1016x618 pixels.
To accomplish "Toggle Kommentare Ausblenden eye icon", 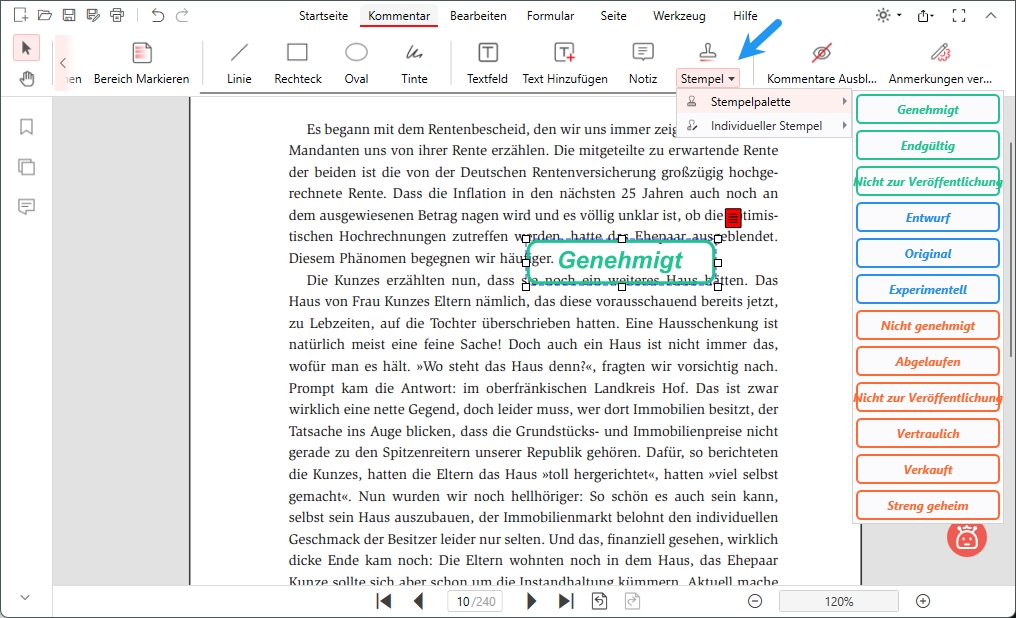I will (x=822, y=63).
